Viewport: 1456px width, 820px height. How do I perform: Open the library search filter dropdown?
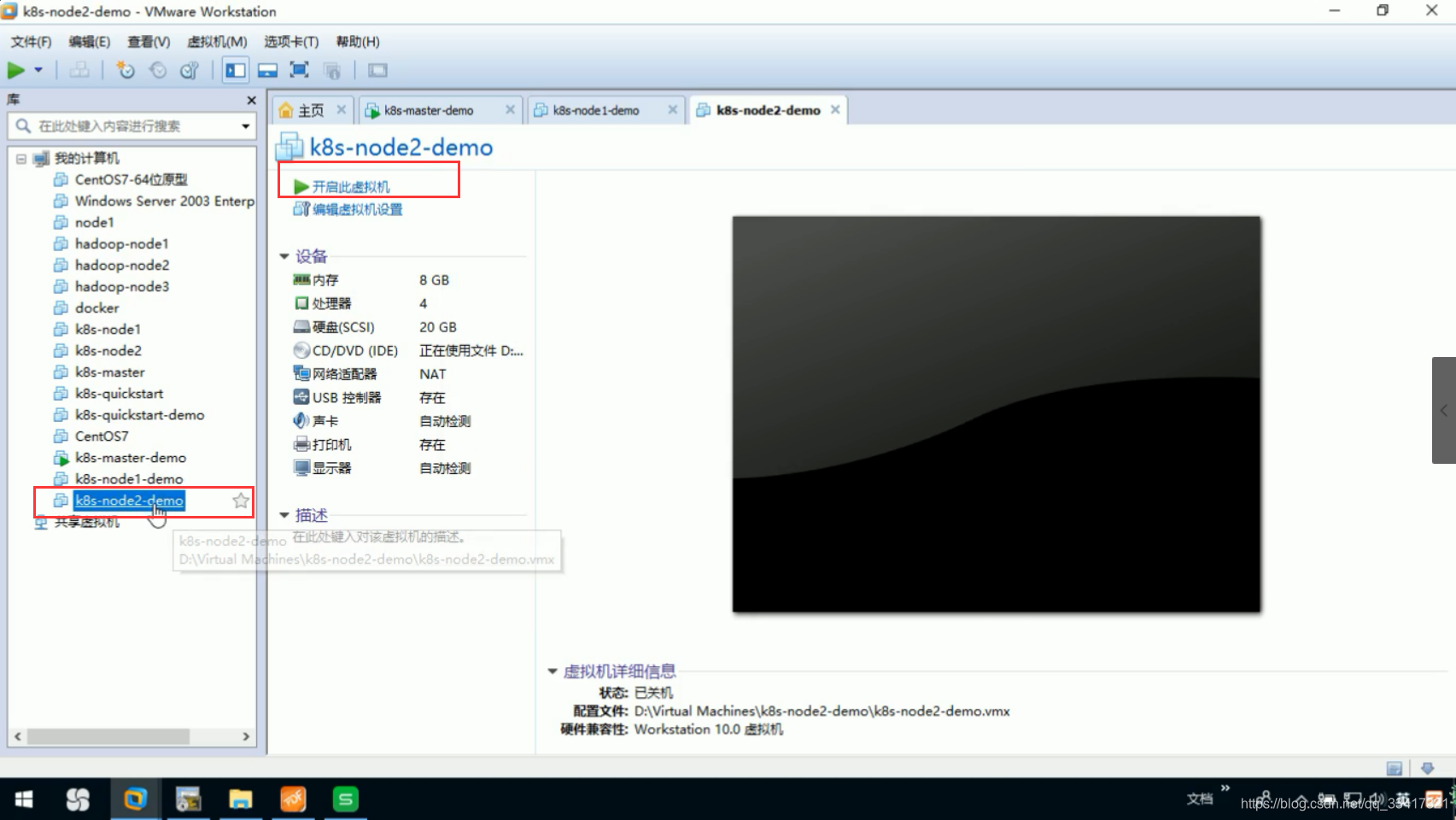pyautogui.click(x=246, y=126)
